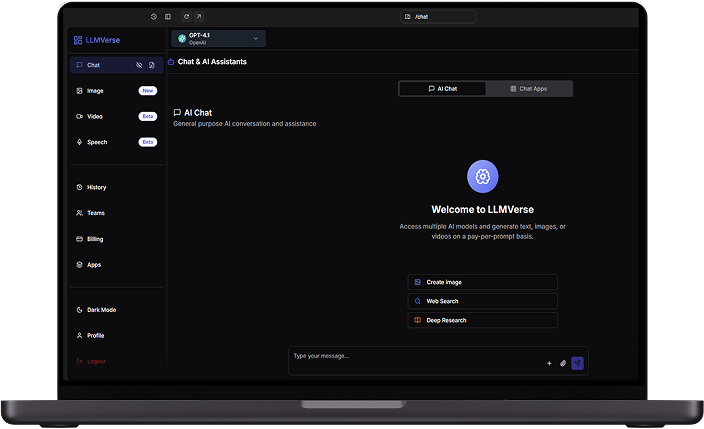Click the clock icon beside History
The width and height of the screenshot is (704, 429).
point(79,187)
